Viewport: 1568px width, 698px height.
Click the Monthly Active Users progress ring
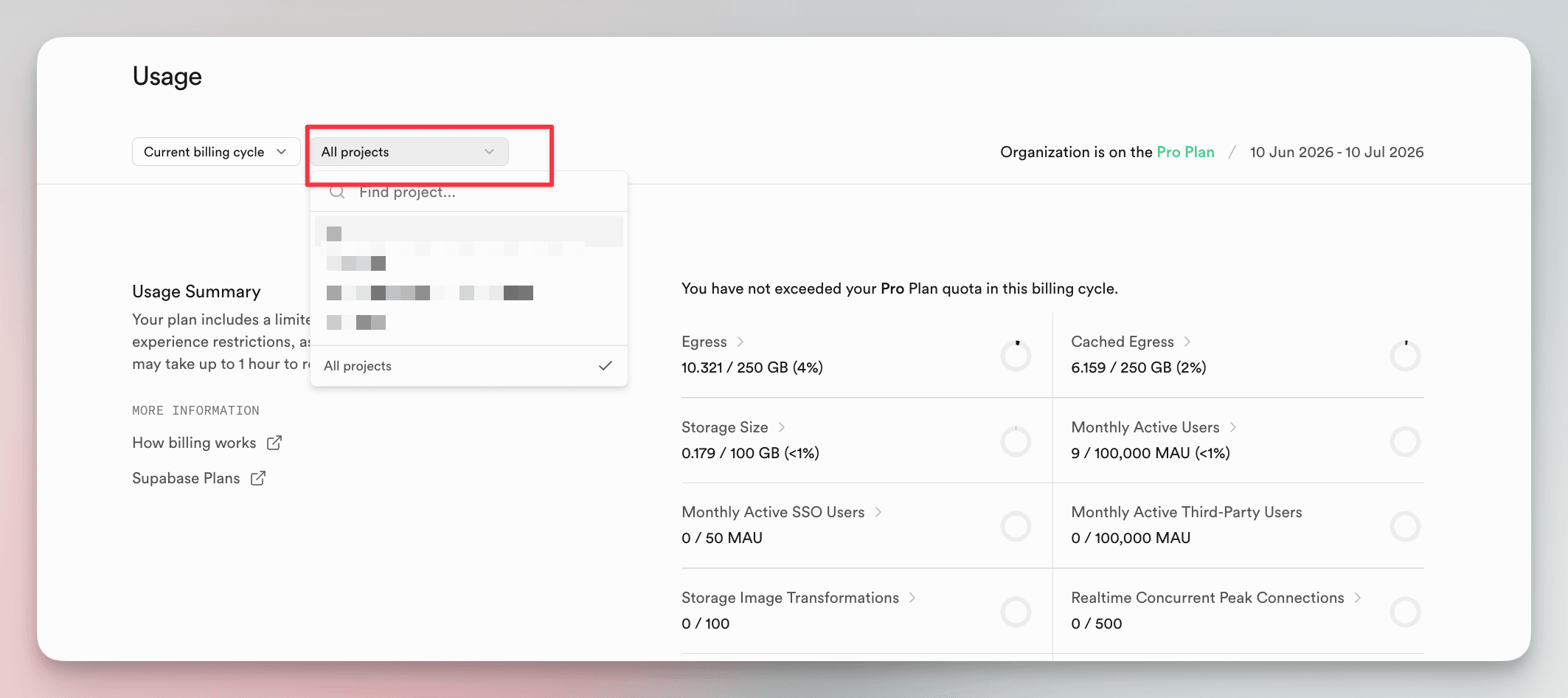1405,442
